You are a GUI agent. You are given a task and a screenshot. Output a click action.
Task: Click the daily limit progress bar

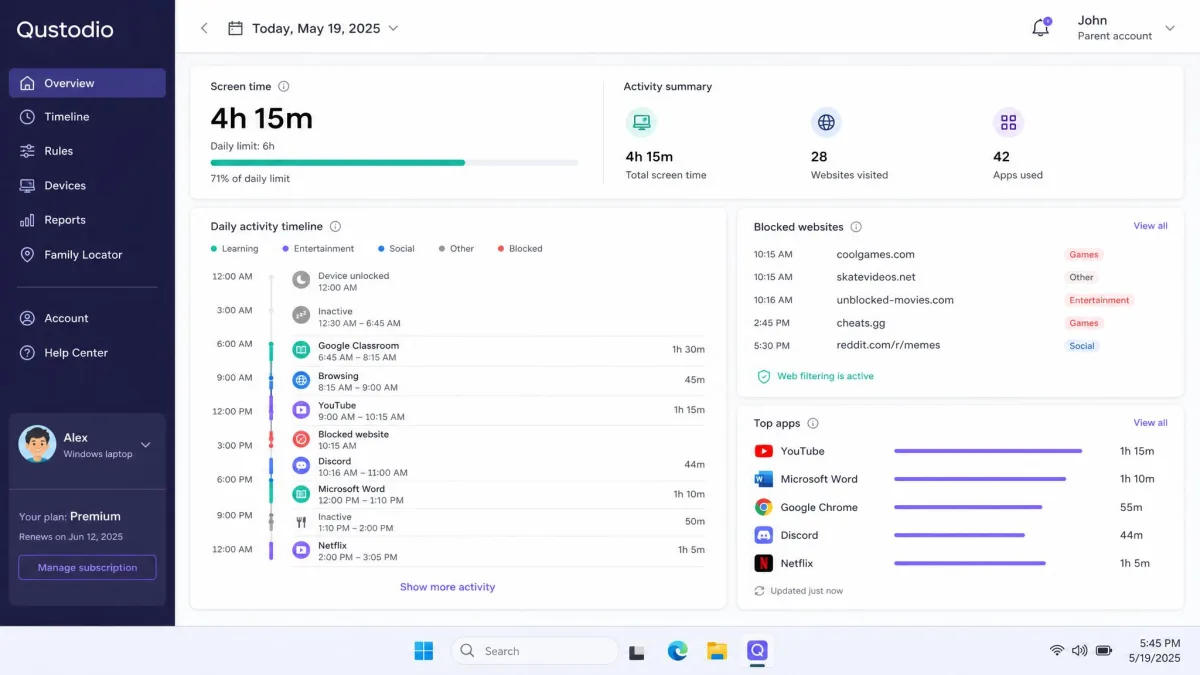(394, 162)
